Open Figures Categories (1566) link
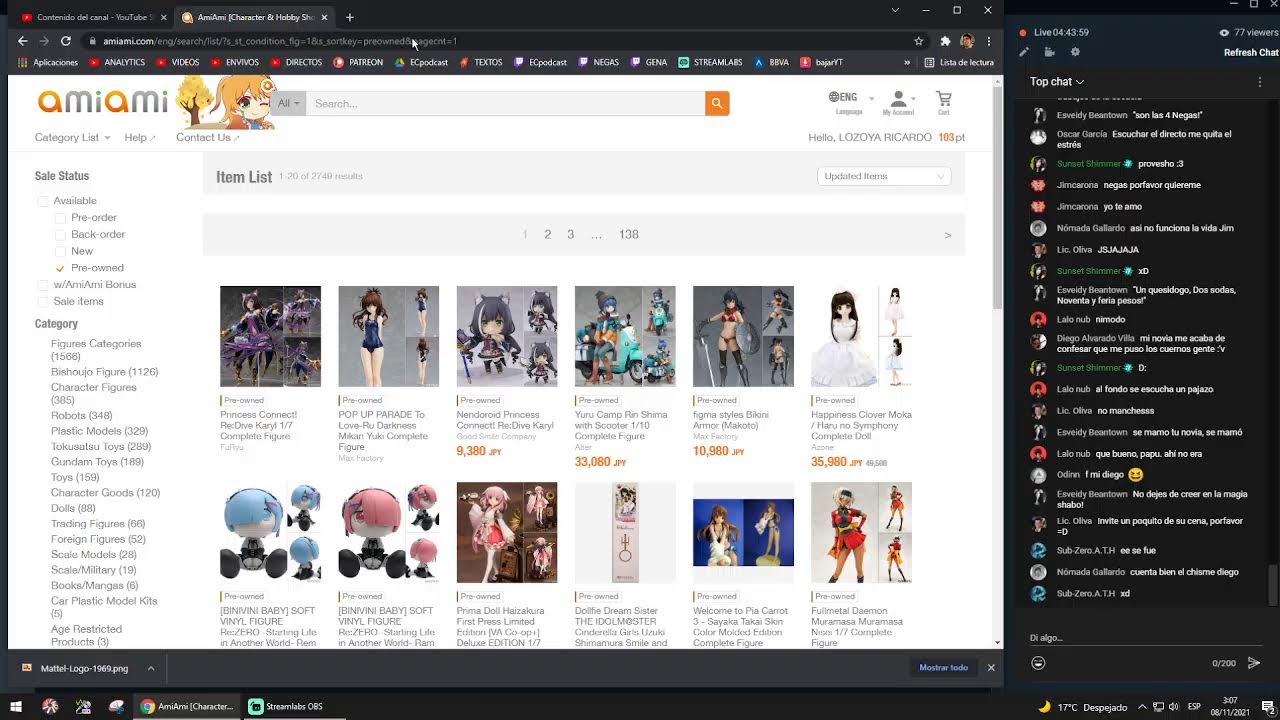The height and width of the screenshot is (720, 1280). (x=96, y=350)
